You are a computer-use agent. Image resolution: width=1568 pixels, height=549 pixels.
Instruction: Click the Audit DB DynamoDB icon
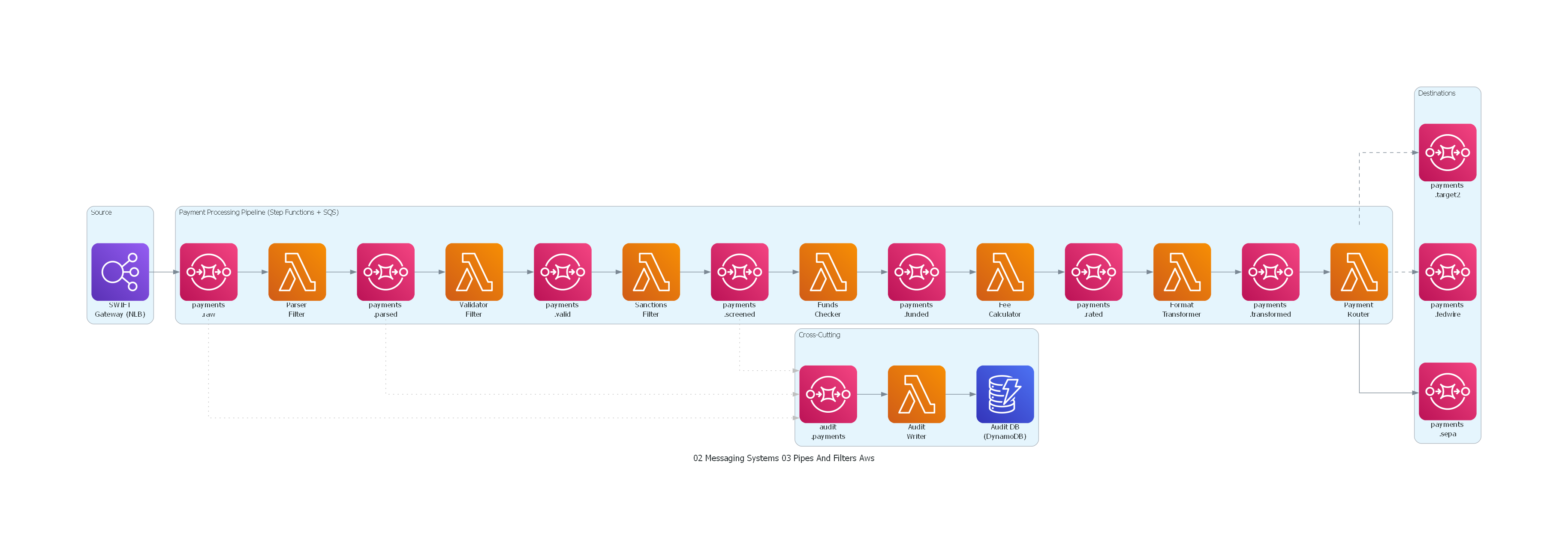coord(1005,394)
